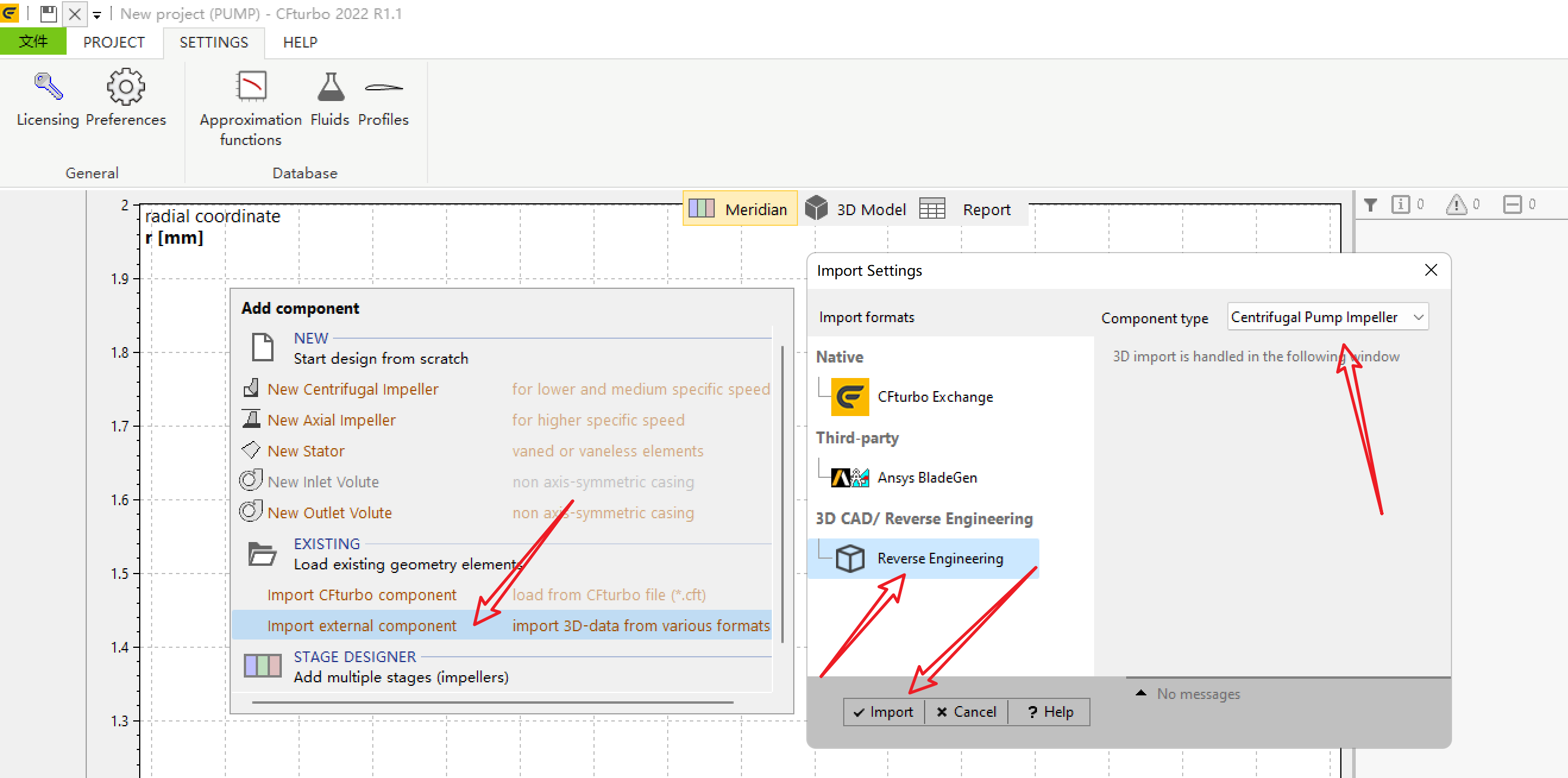Click 'Start design from scratch' text
Image resolution: width=1568 pixels, height=778 pixels.
coord(381,358)
